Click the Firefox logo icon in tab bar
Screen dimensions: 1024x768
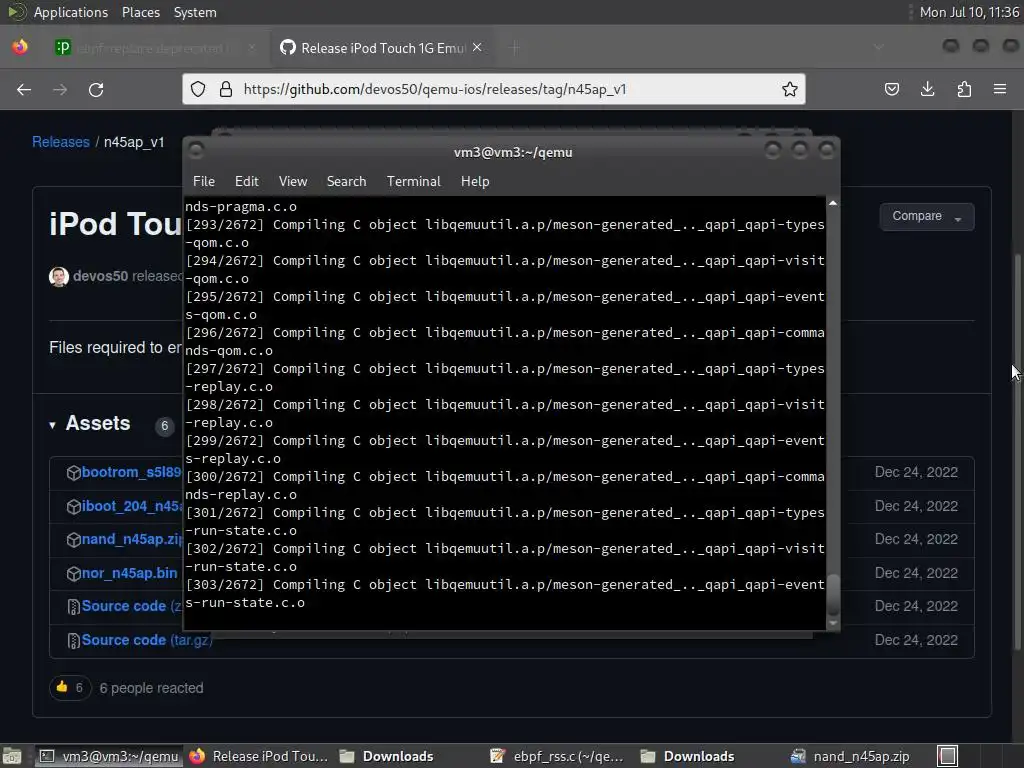20,47
